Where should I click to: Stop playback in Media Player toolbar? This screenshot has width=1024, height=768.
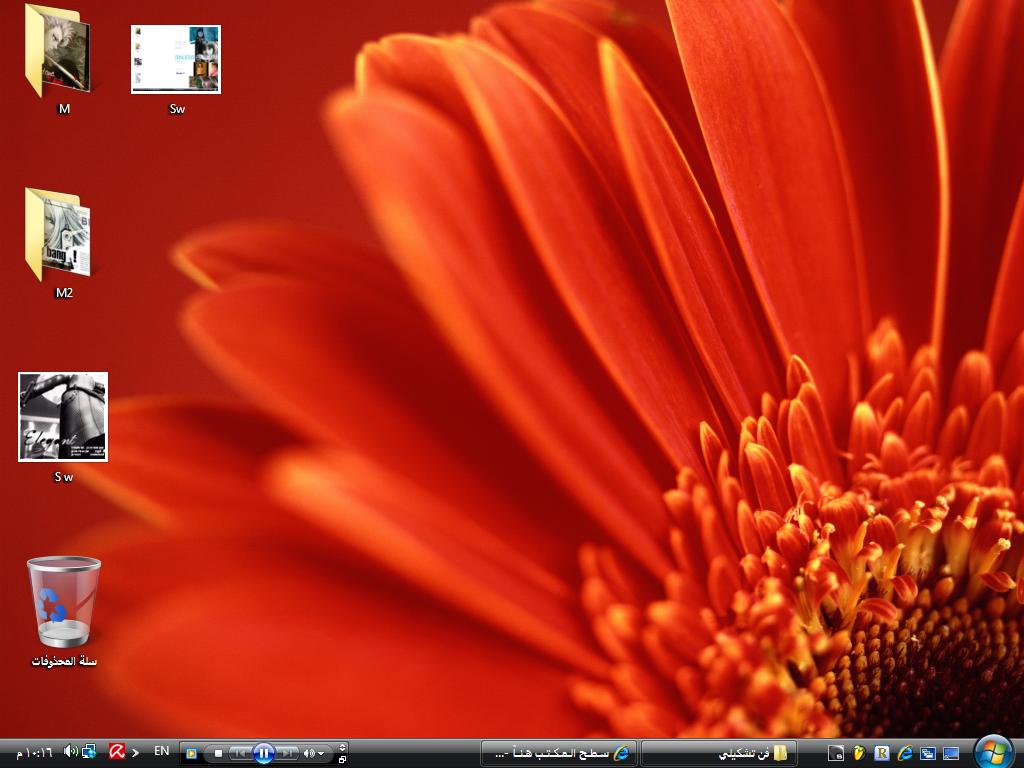click(x=218, y=753)
